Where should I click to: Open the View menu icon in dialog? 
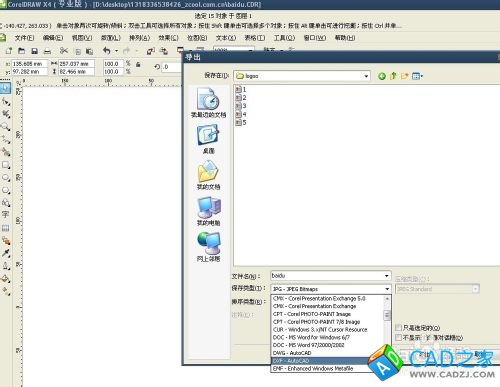(x=417, y=76)
